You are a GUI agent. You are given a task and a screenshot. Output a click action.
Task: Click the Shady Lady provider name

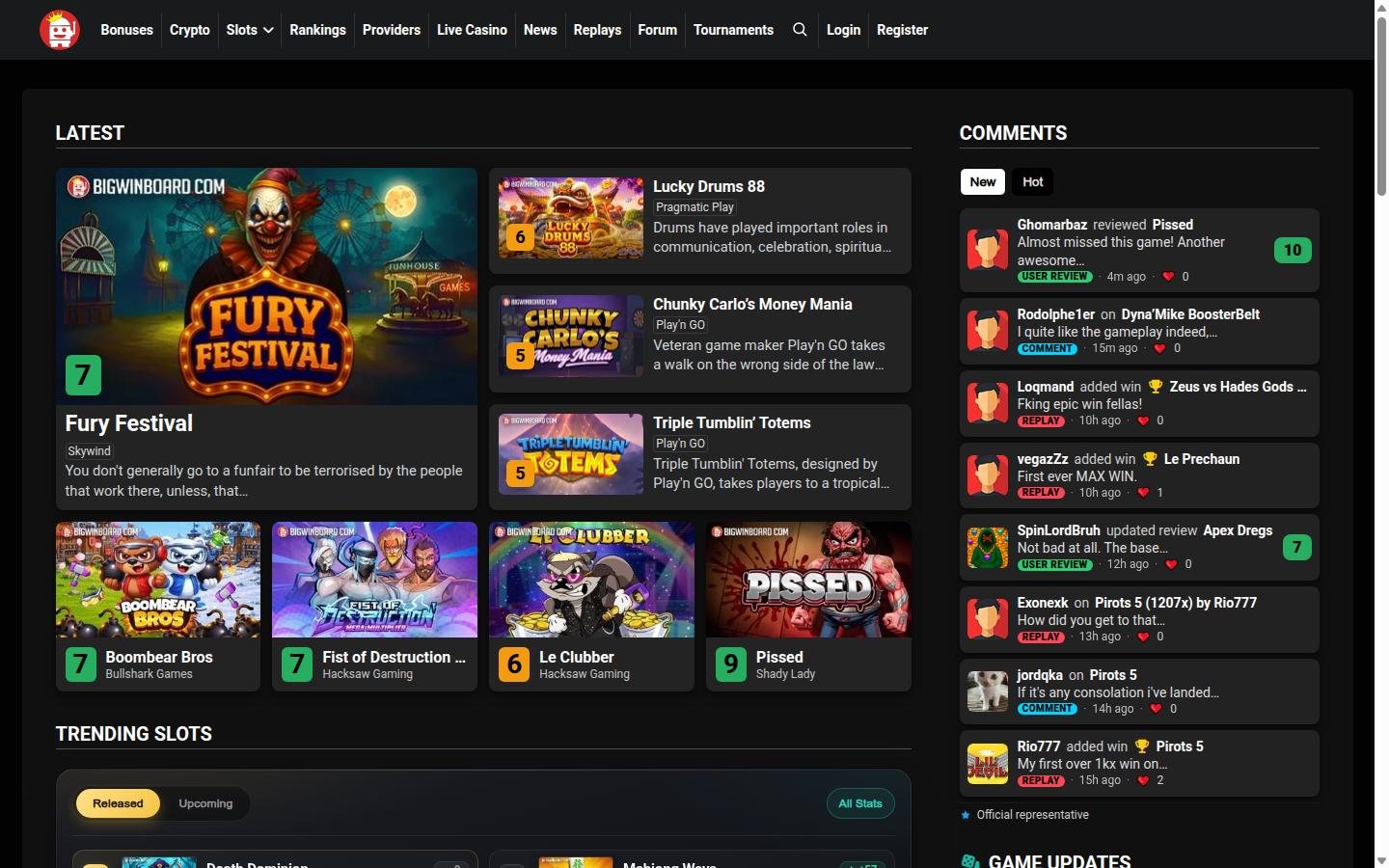pyautogui.click(x=785, y=674)
